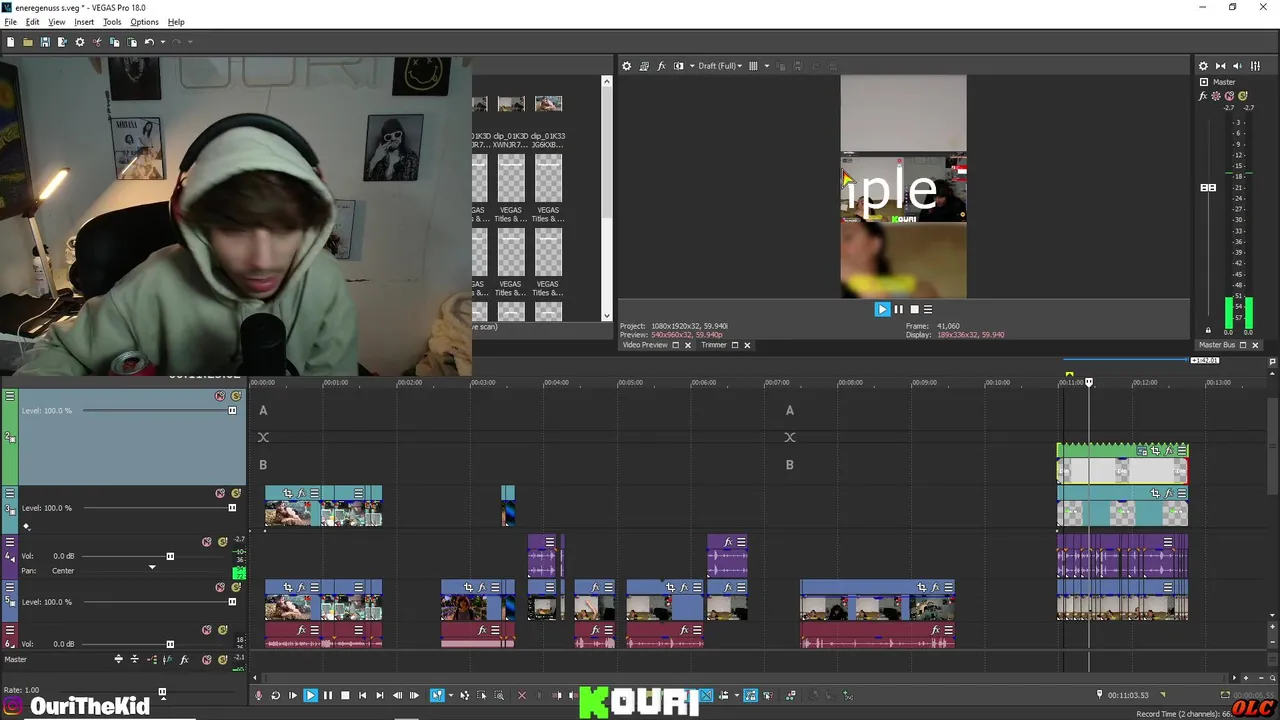The image size is (1280, 720).
Task: Open track 2 hamburger menu
Action: [10, 396]
